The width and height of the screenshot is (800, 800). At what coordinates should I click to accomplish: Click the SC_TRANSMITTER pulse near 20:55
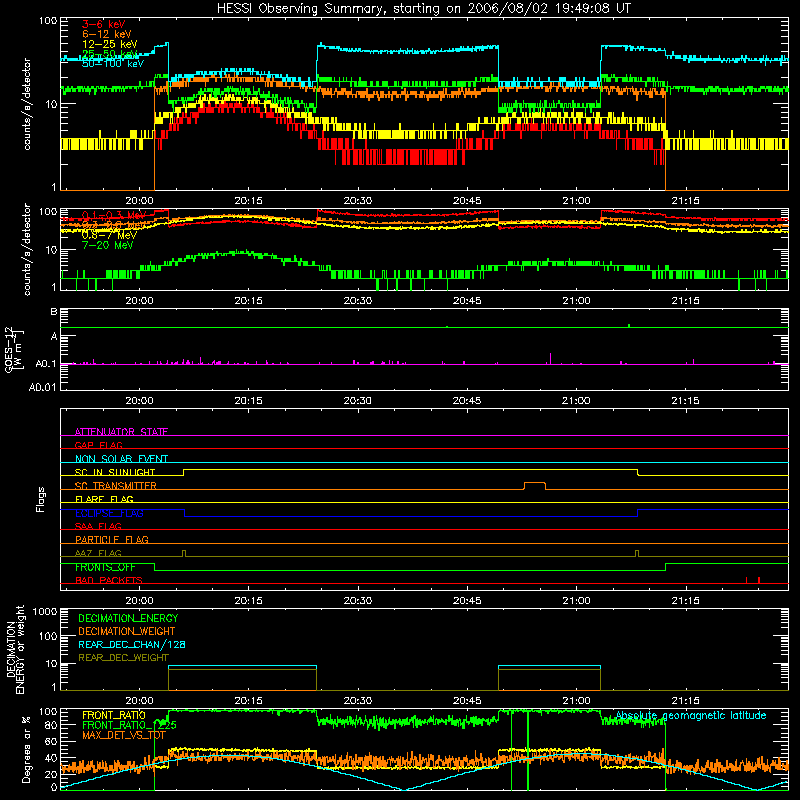[535, 485]
